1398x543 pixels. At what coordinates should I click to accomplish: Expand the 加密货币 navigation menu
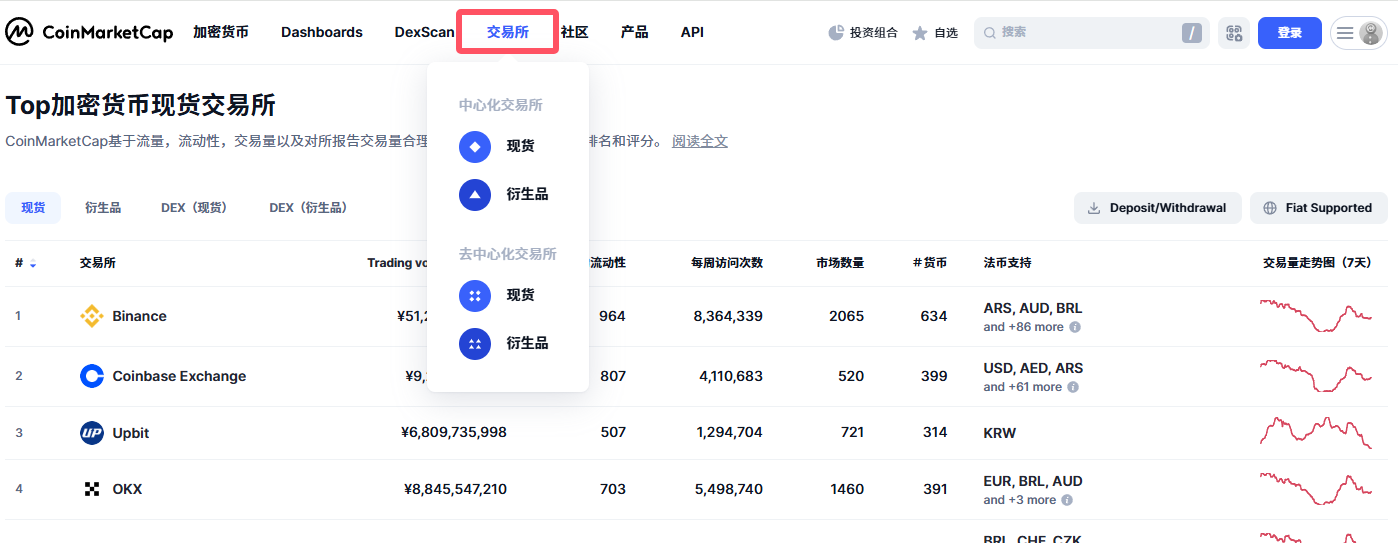[x=221, y=32]
